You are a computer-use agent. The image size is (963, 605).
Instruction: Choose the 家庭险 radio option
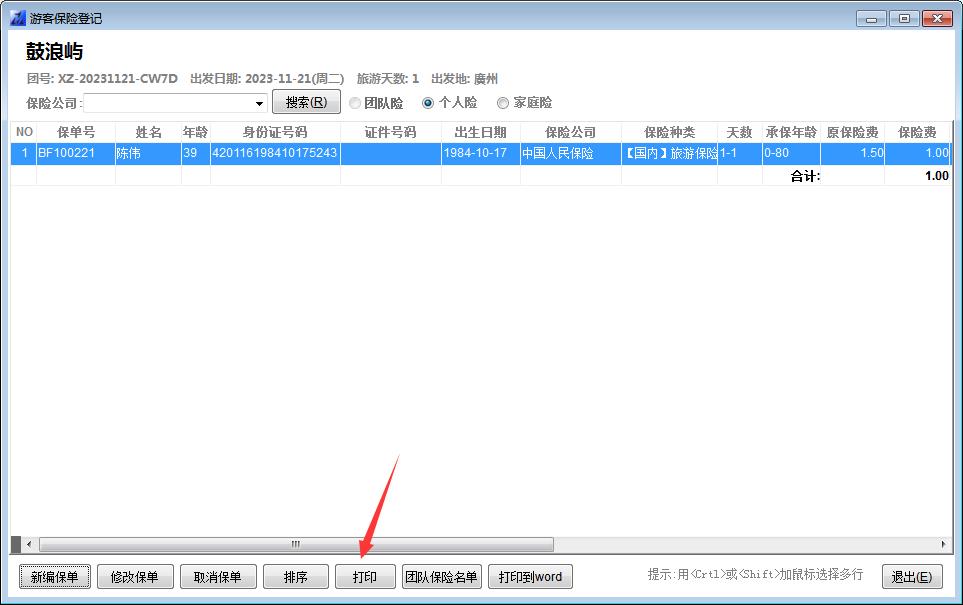[x=503, y=103]
